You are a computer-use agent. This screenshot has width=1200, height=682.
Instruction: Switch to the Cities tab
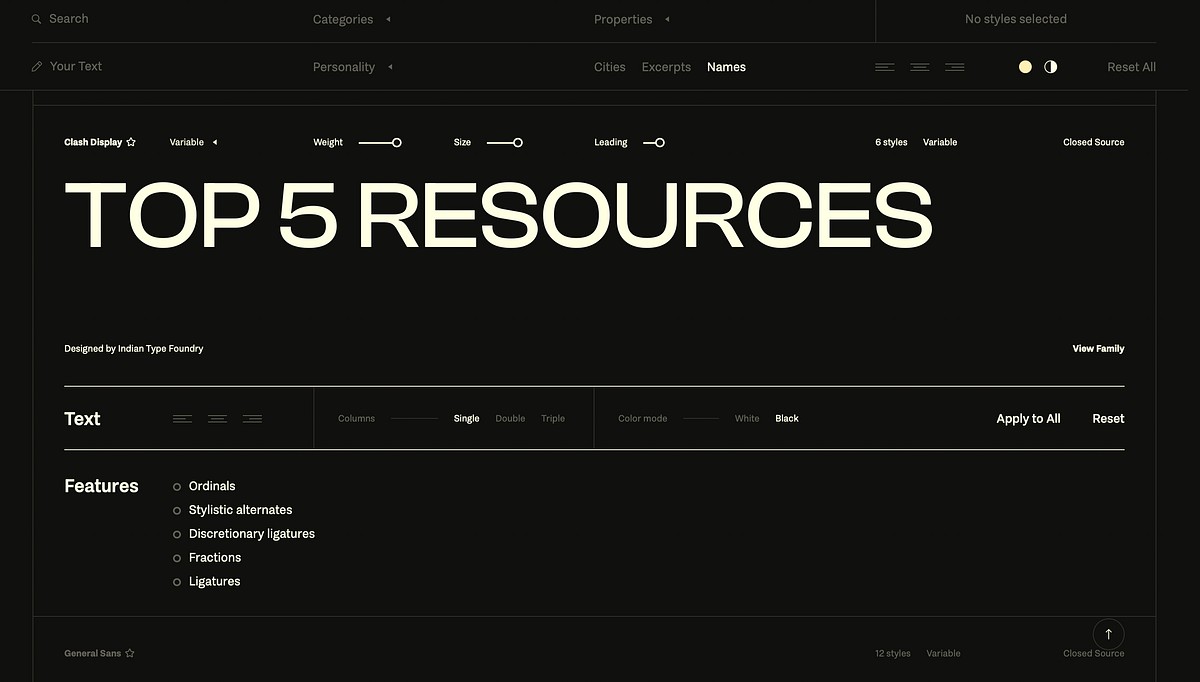[609, 67]
